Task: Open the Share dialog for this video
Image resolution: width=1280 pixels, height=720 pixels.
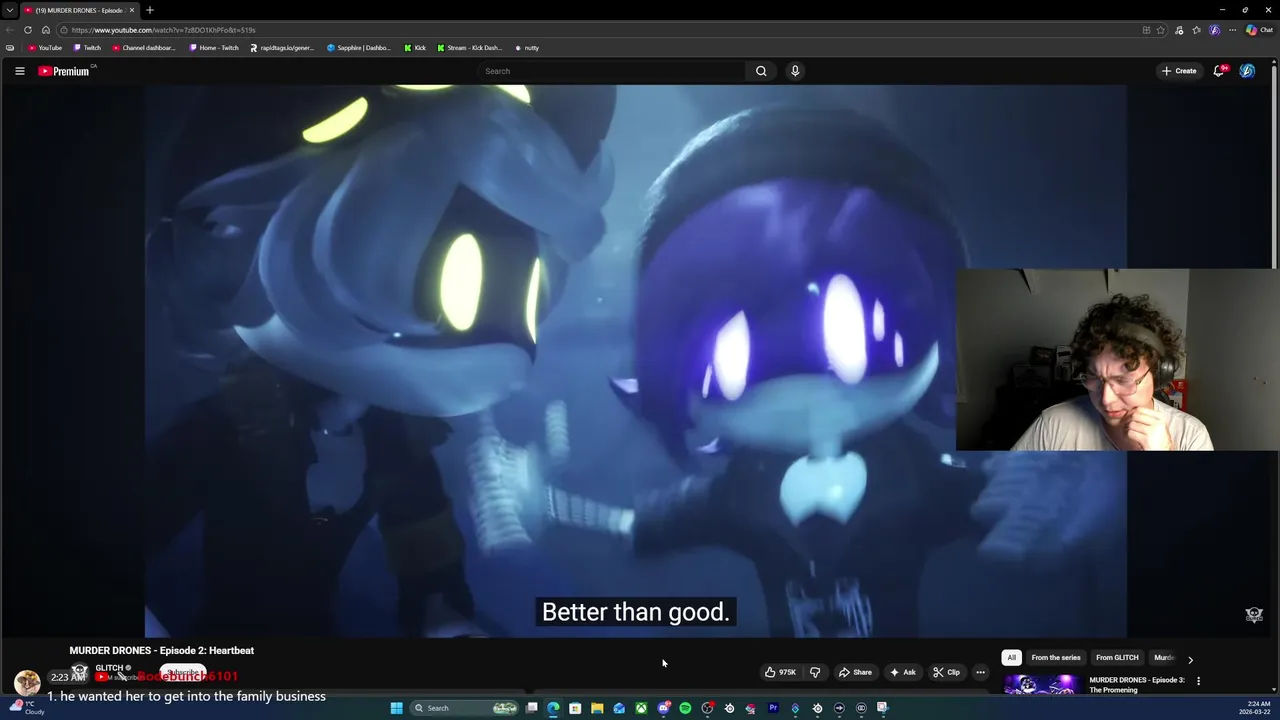Action: coord(855,672)
